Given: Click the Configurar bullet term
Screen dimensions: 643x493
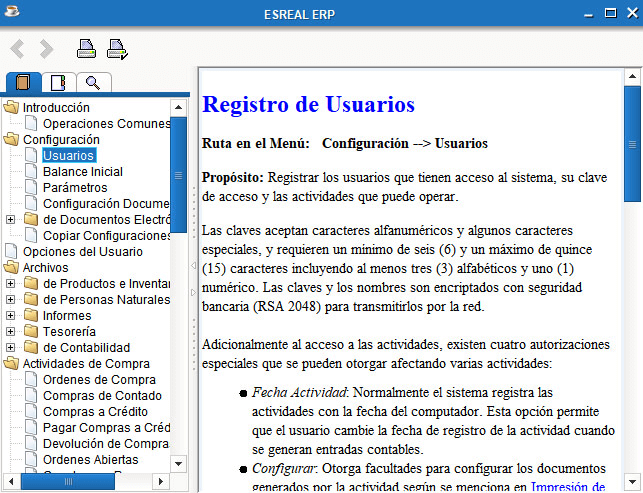Looking at the screenshot, I should [283, 468].
